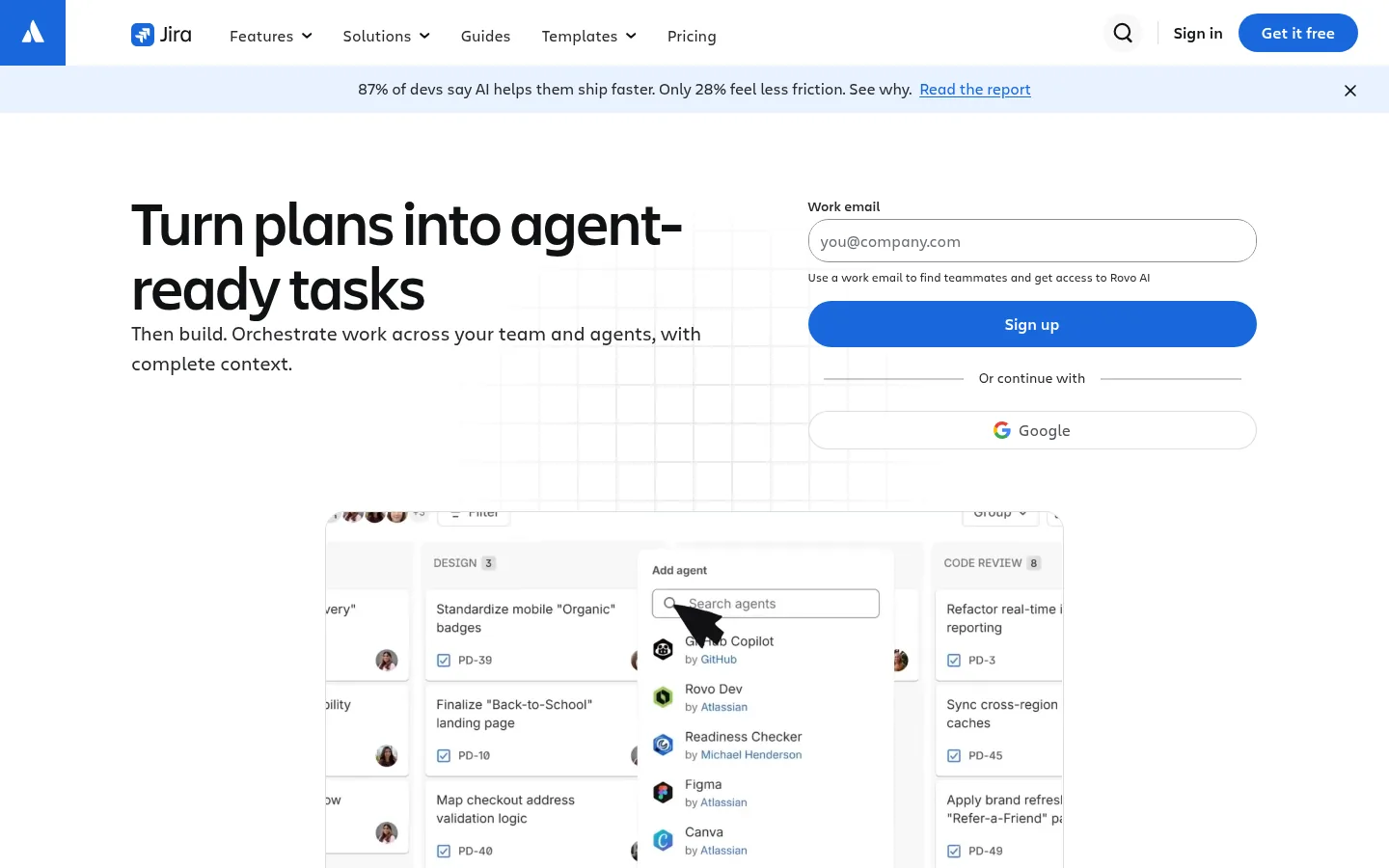Click the Rovo Dev agent icon
Screen dimensions: 1389x868
[x=663, y=697]
